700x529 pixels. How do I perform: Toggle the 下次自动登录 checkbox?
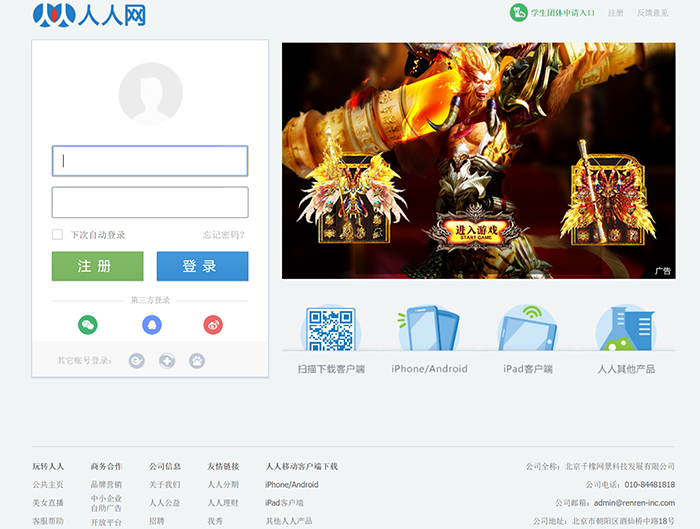pos(57,234)
